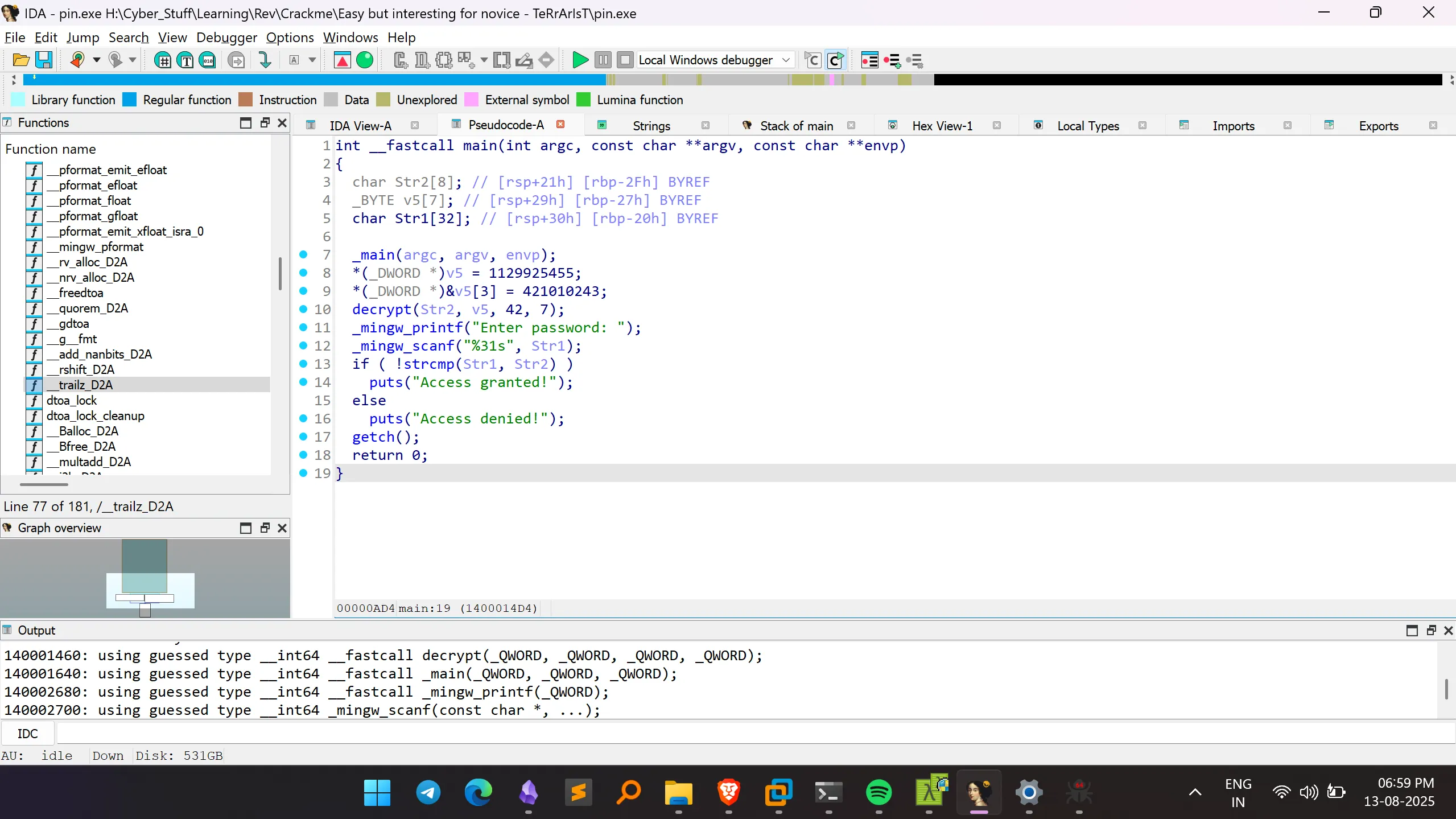The height and width of the screenshot is (819, 1456).
Task: Expand the jump back arrow dropdown
Action: [x=97, y=60]
